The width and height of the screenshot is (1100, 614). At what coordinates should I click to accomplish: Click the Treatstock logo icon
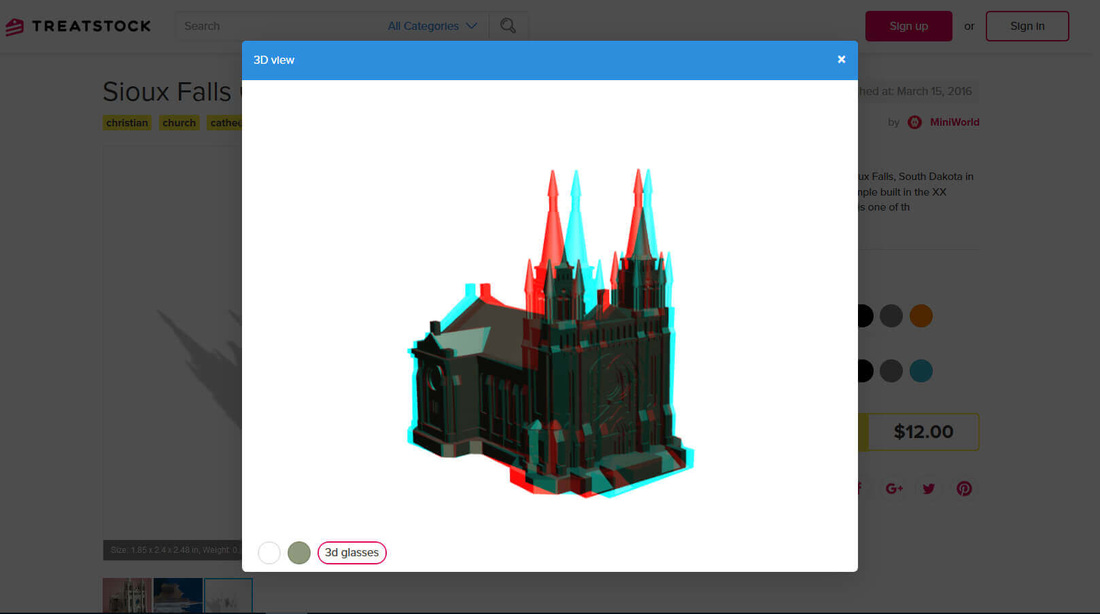click(x=13, y=26)
